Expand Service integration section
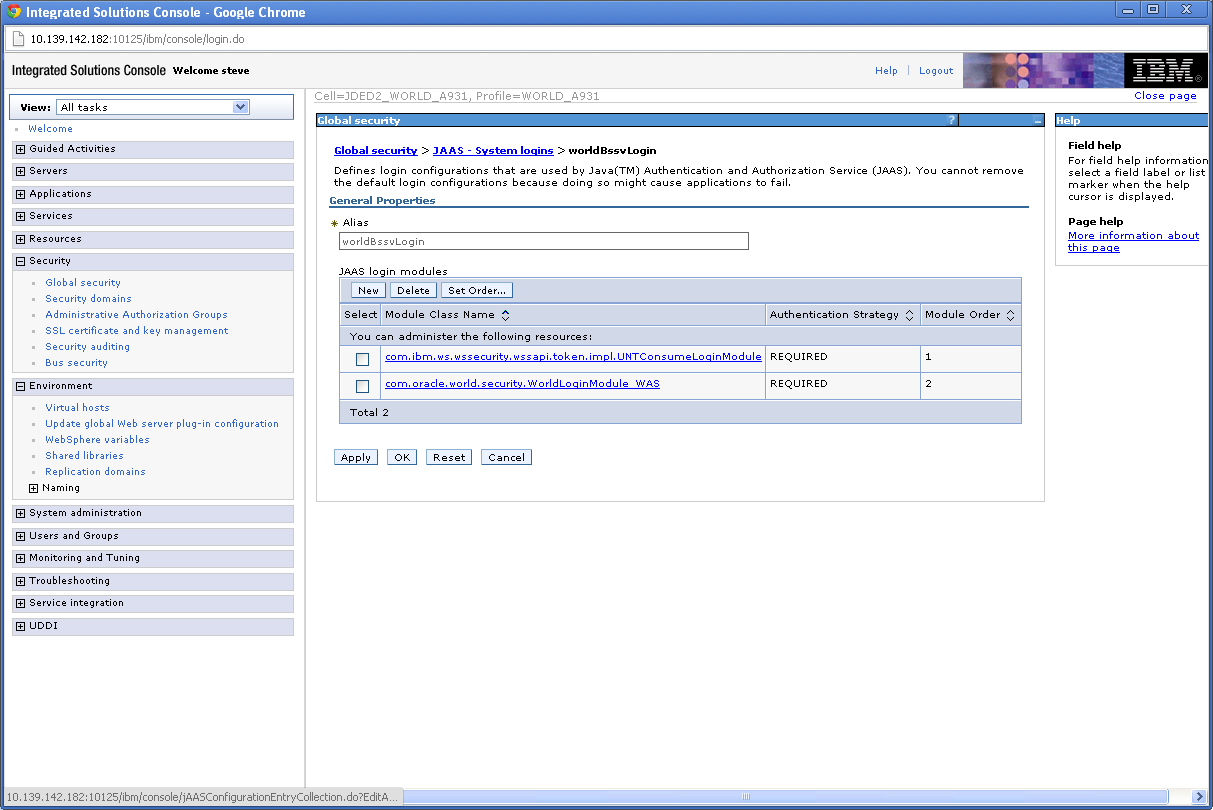 tap(20, 603)
